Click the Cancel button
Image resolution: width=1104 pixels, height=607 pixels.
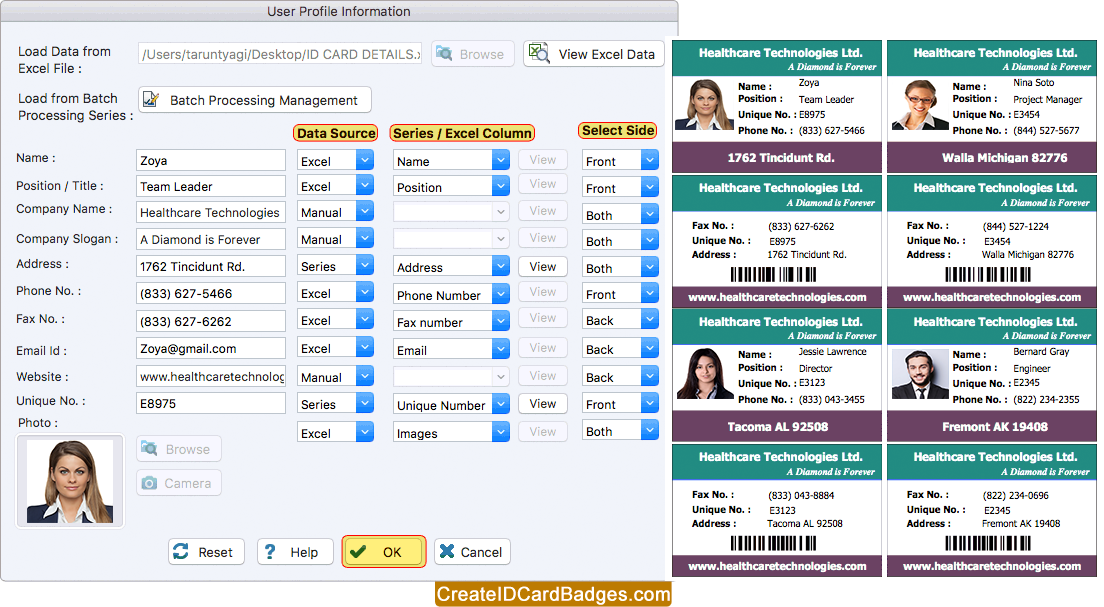[x=472, y=552]
